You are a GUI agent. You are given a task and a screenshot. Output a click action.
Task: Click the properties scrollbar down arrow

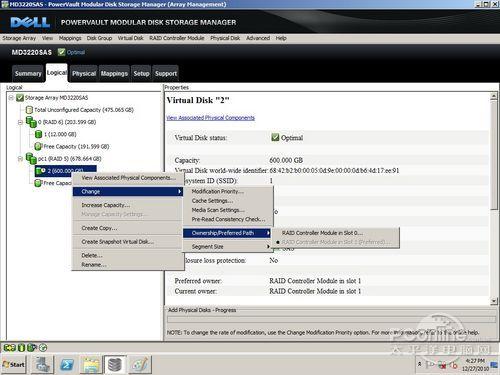coord(494,301)
